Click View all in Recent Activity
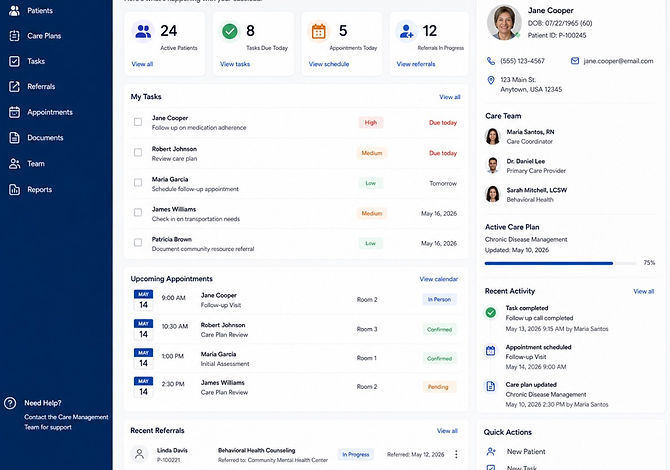Image resolution: width=670 pixels, height=470 pixels. (x=644, y=291)
